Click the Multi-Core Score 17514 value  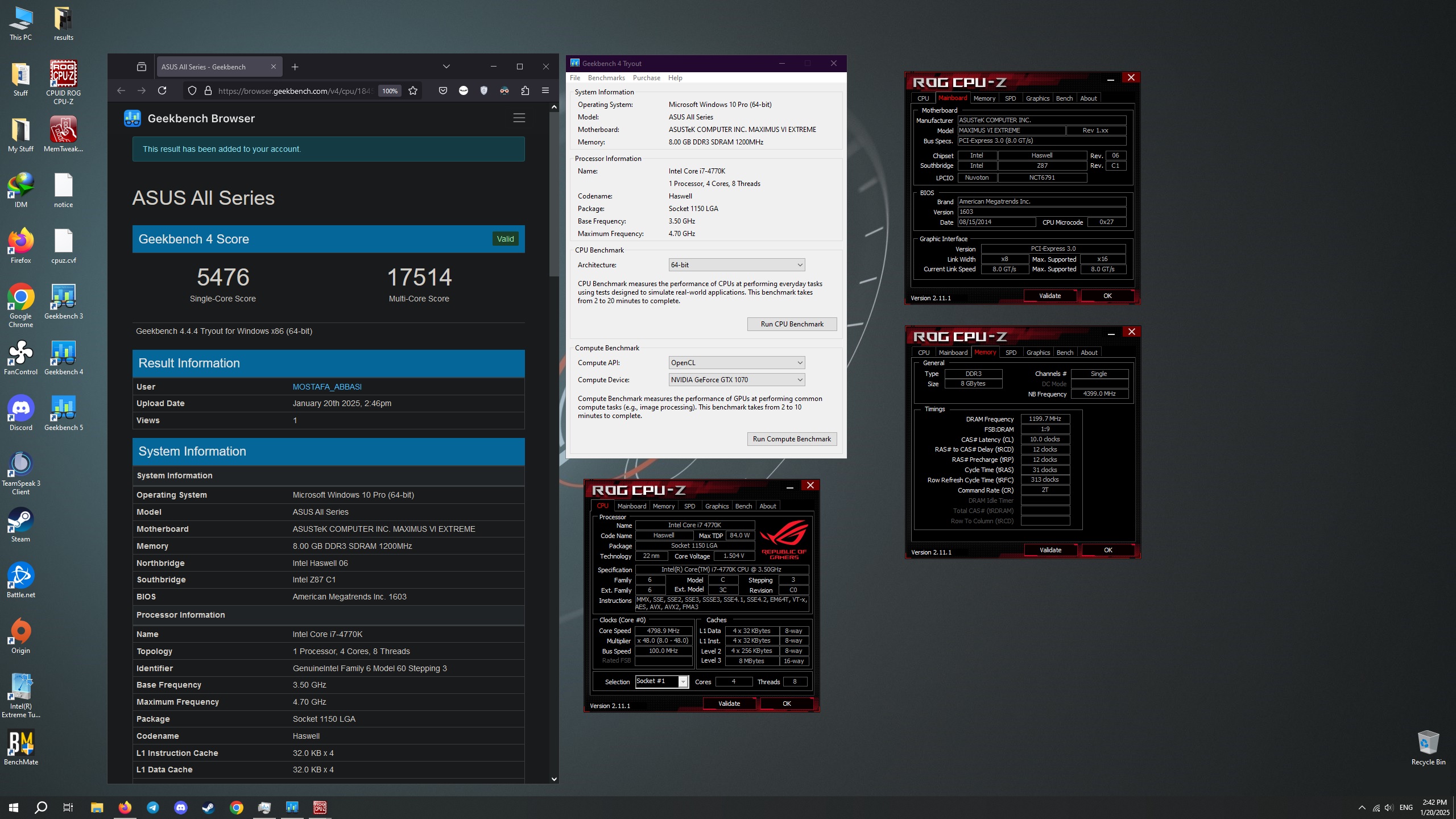(419, 278)
